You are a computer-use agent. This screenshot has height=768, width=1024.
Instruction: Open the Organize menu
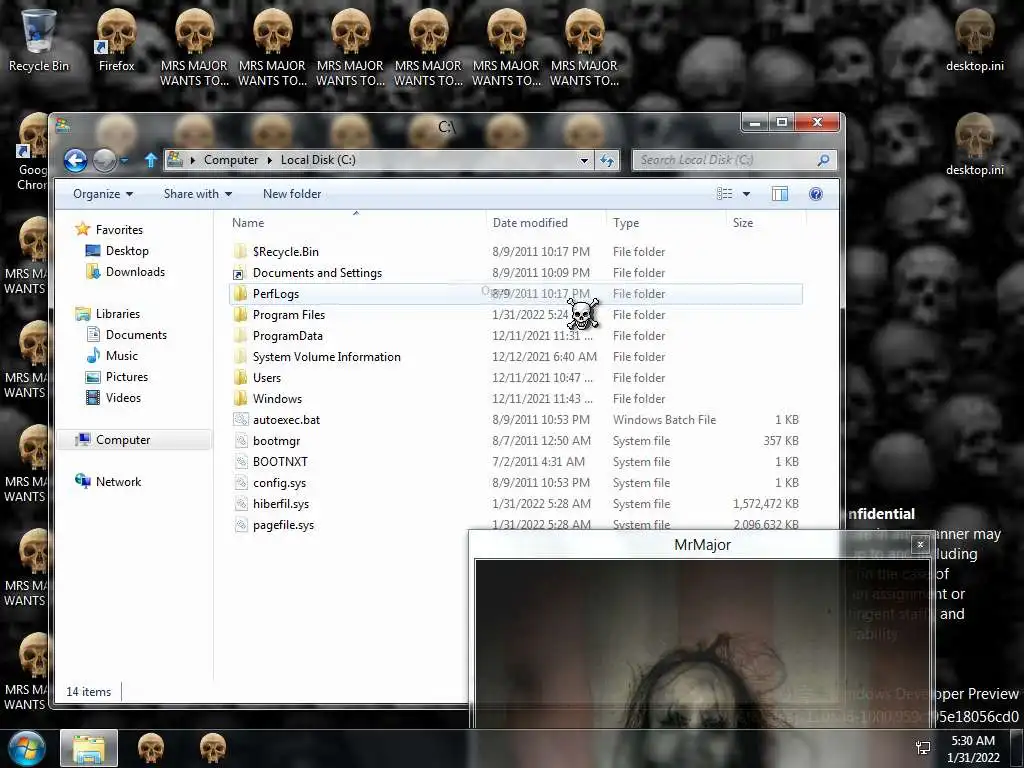click(x=103, y=194)
